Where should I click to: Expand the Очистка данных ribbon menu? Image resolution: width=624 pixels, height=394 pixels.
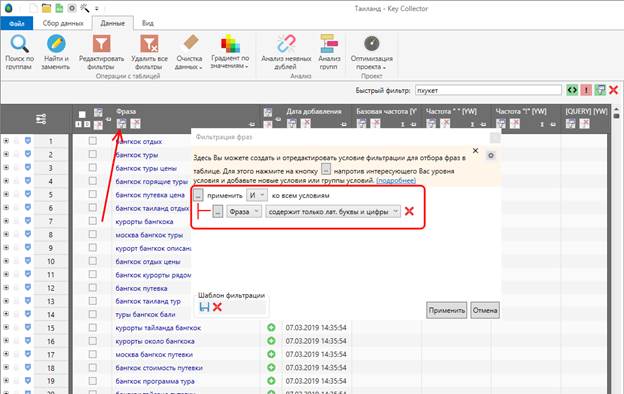[x=189, y=52]
